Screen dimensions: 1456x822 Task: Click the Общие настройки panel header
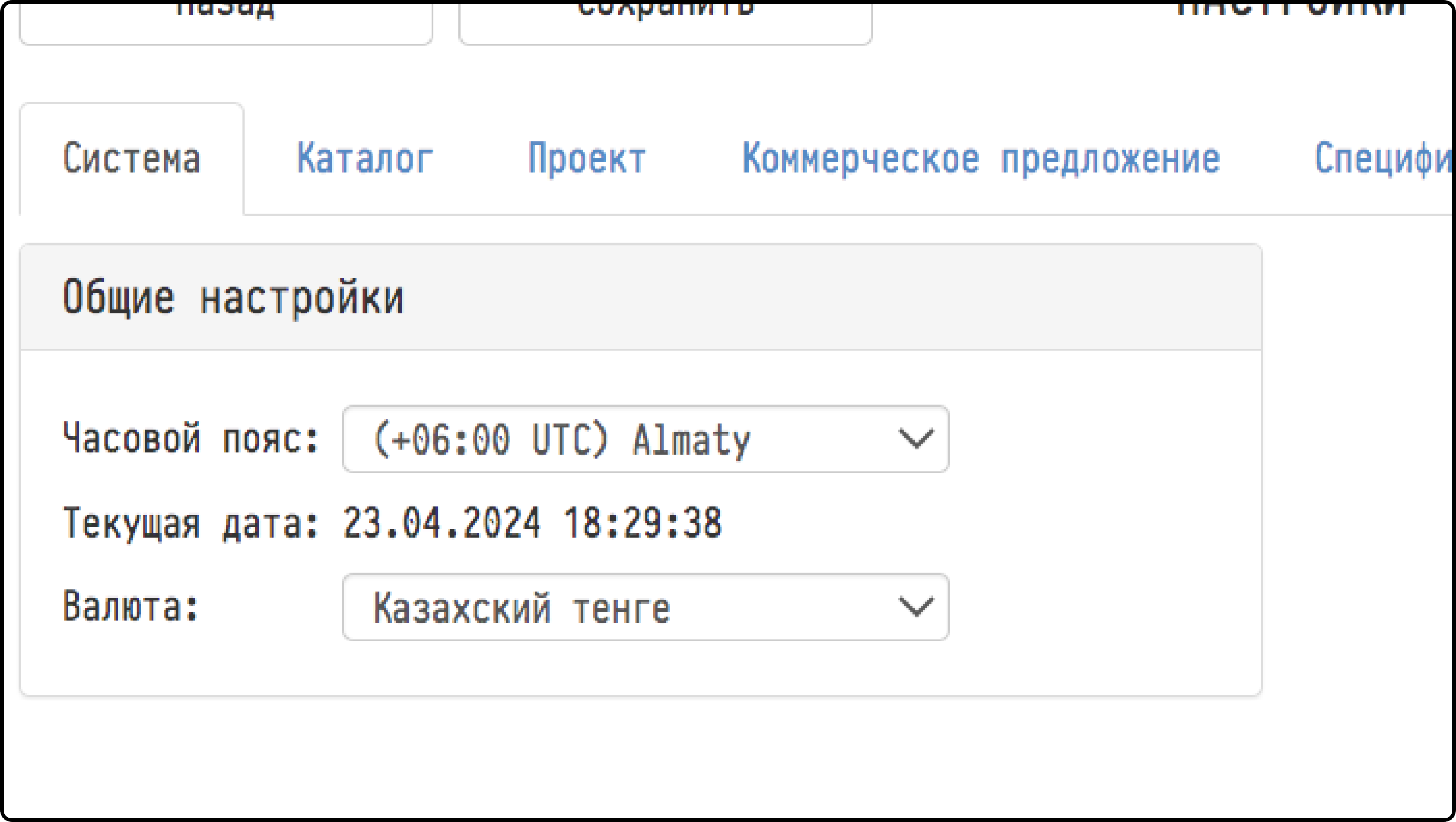[233, 297]
